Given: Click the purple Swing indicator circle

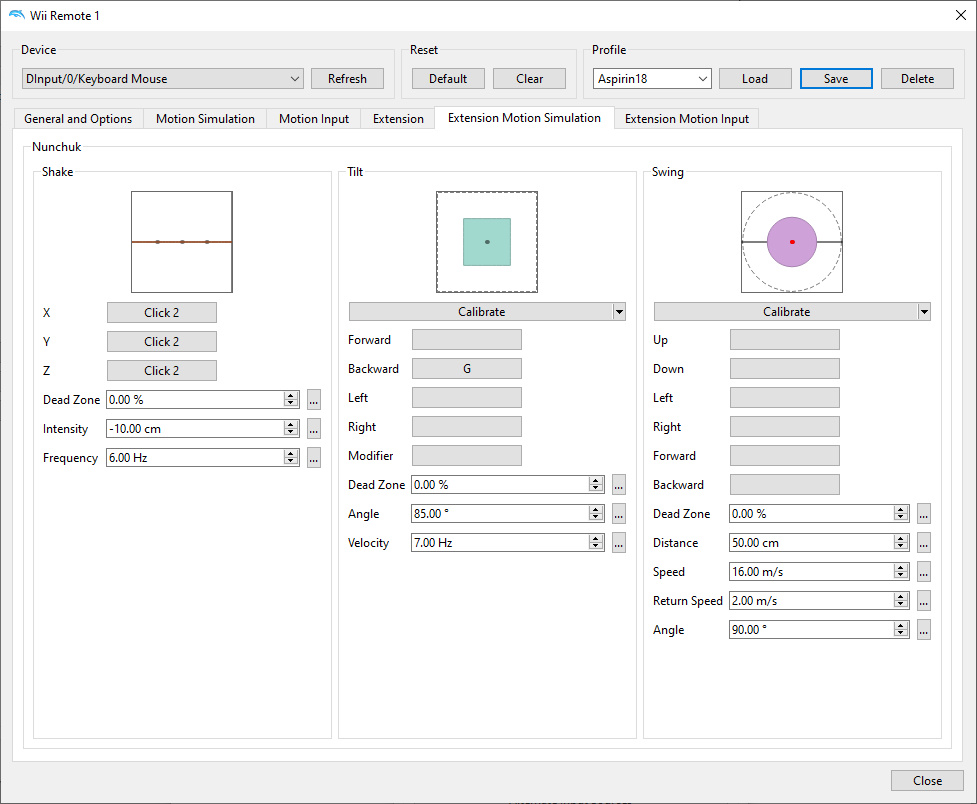Looking at the screenshot, I should tap(792, 242).
